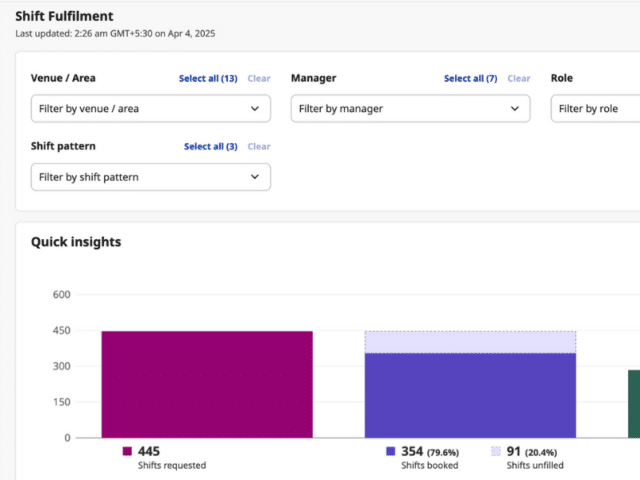Image resolution: width=640 pixels, height=480 pixels.
Task: Click the 150 y-axis label
Action: point(62,402)
